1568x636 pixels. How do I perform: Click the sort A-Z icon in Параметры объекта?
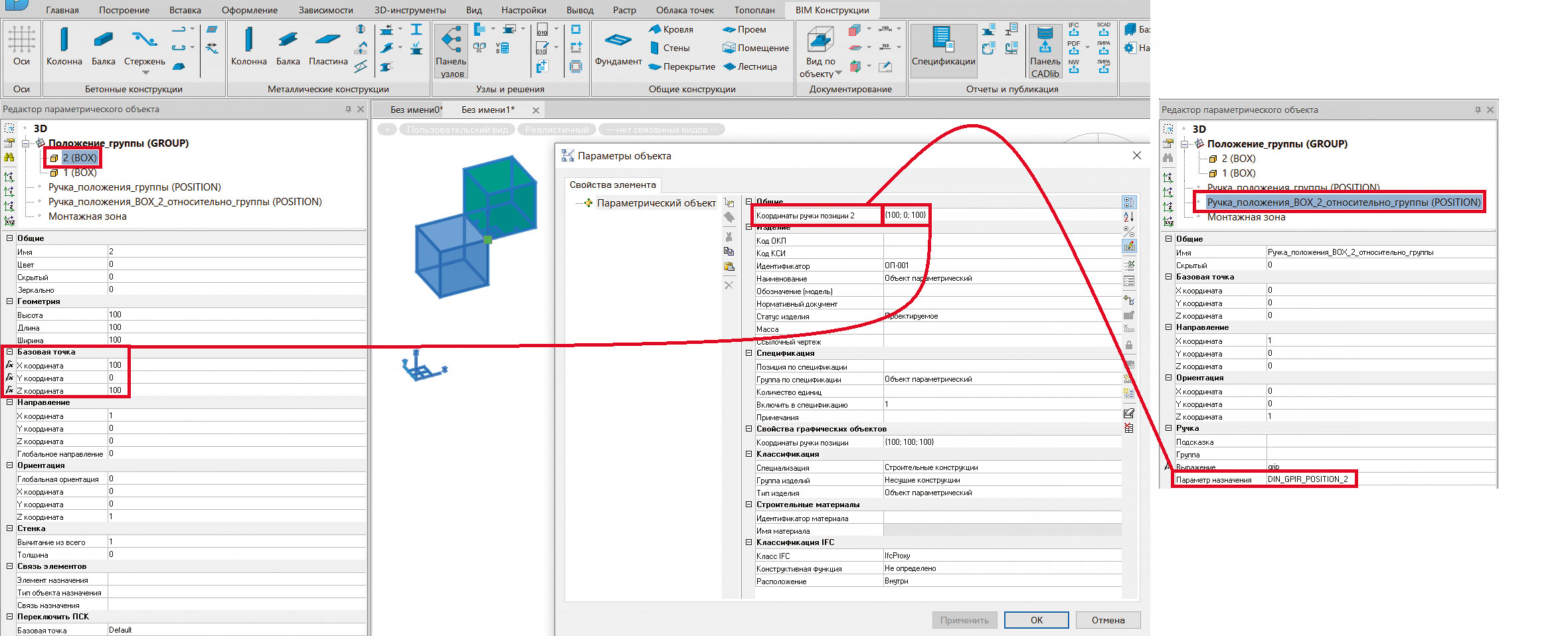pyautogui.click(x=1128, y=216)
